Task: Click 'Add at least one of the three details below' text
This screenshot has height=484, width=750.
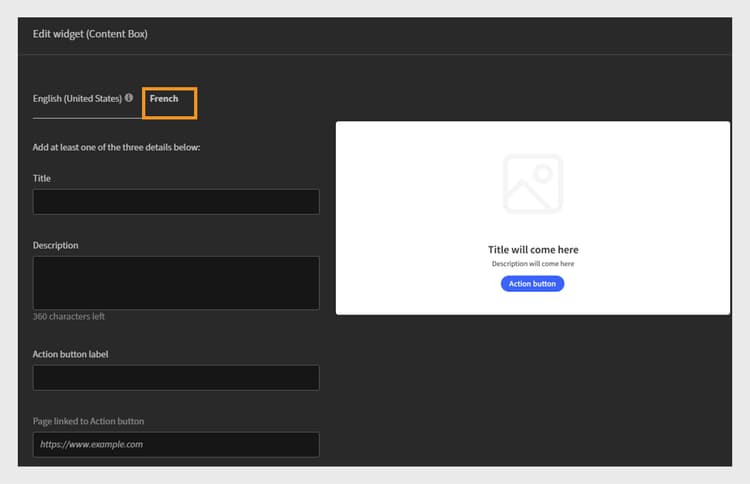Action: click(116, 147)
